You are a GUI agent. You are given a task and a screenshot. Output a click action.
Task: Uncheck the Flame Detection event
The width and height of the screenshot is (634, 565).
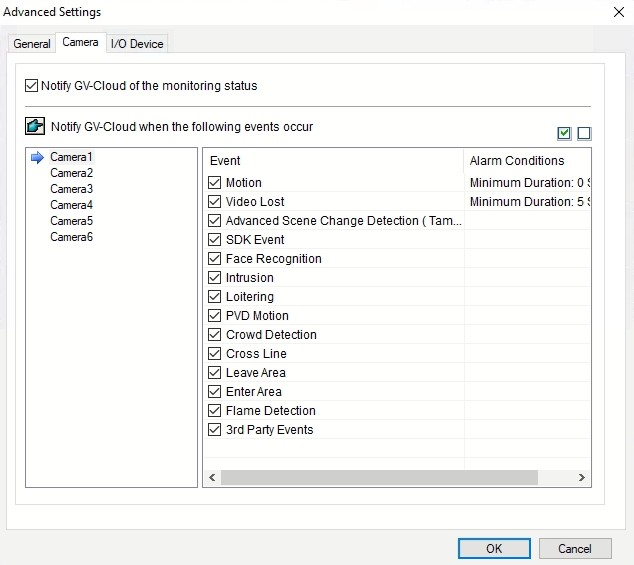[214, 411]
